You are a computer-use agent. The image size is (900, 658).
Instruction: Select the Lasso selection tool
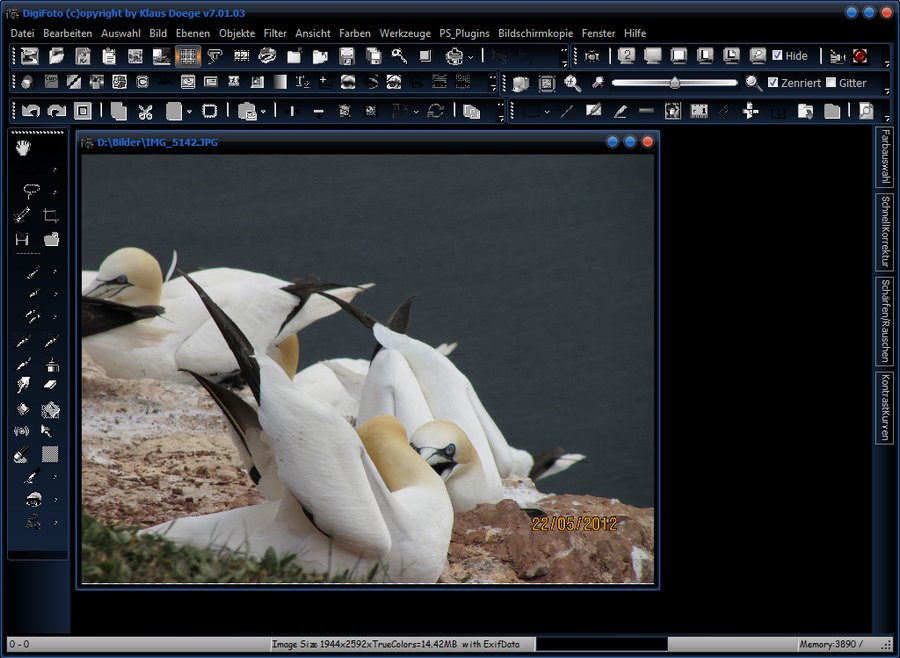[31, 190]
